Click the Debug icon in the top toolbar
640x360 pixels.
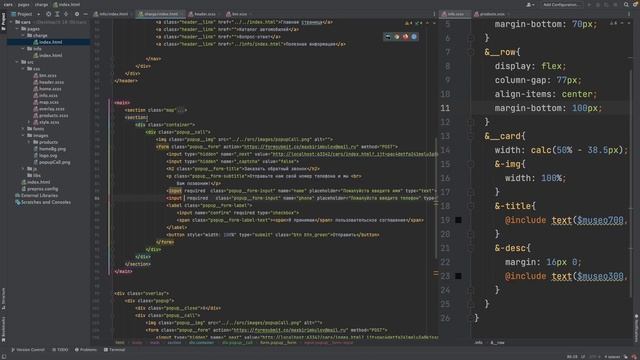598,4
